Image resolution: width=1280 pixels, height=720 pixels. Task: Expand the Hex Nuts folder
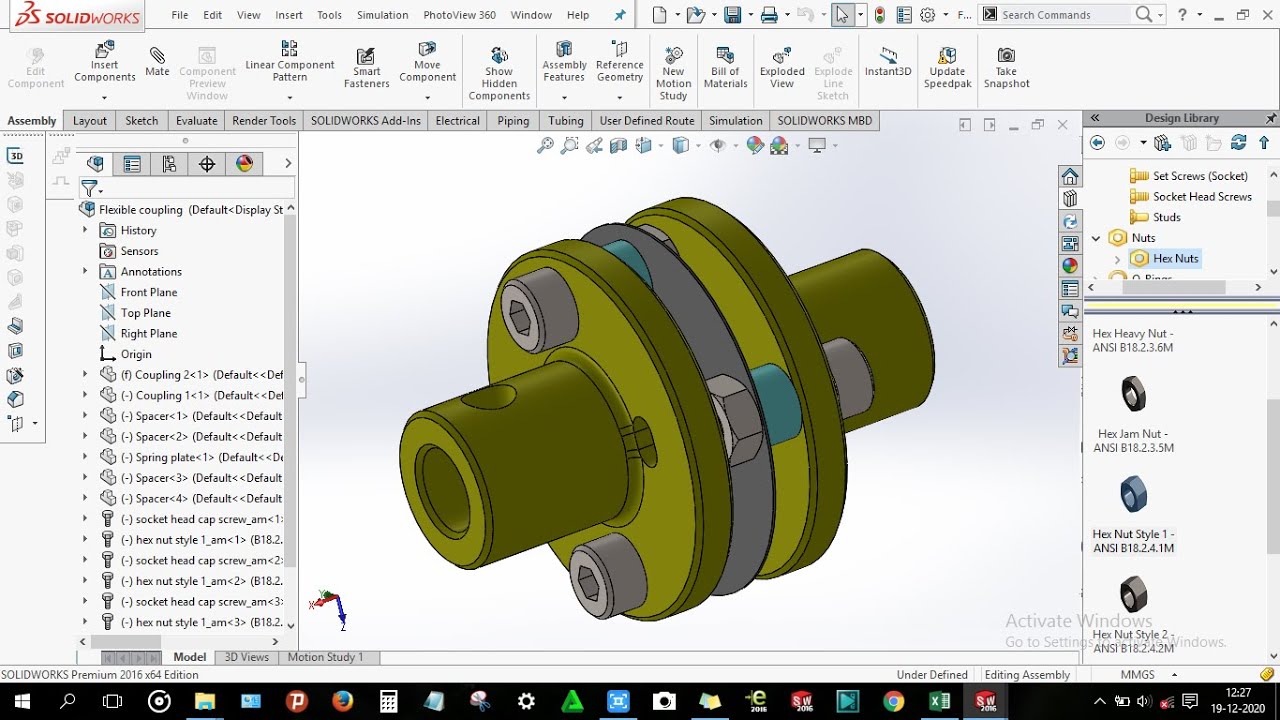pos(1118,259)
